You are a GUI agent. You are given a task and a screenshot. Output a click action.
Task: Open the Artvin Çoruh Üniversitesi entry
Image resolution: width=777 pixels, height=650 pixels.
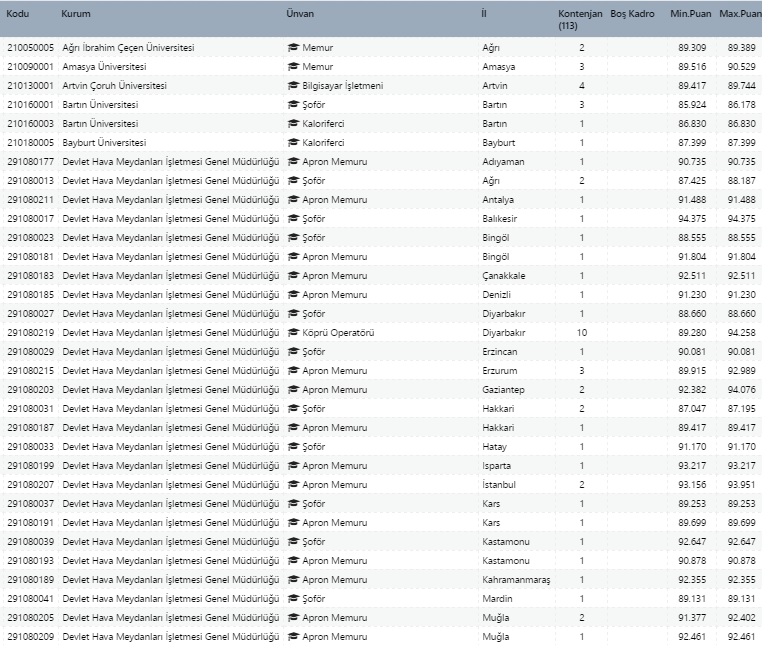pyautogui.click(x=122, y=86)
